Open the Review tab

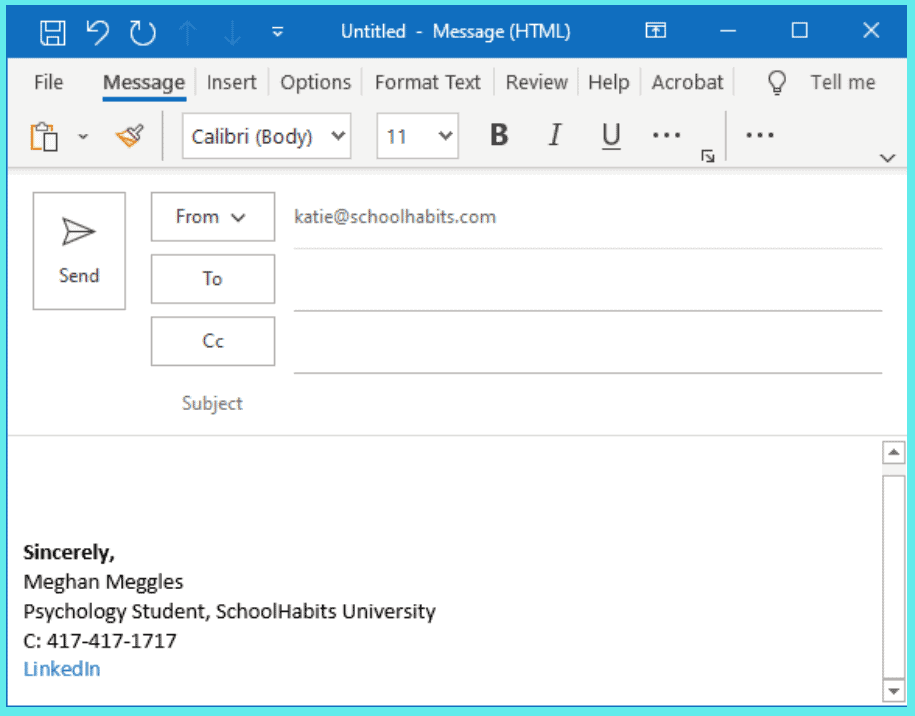536,82
